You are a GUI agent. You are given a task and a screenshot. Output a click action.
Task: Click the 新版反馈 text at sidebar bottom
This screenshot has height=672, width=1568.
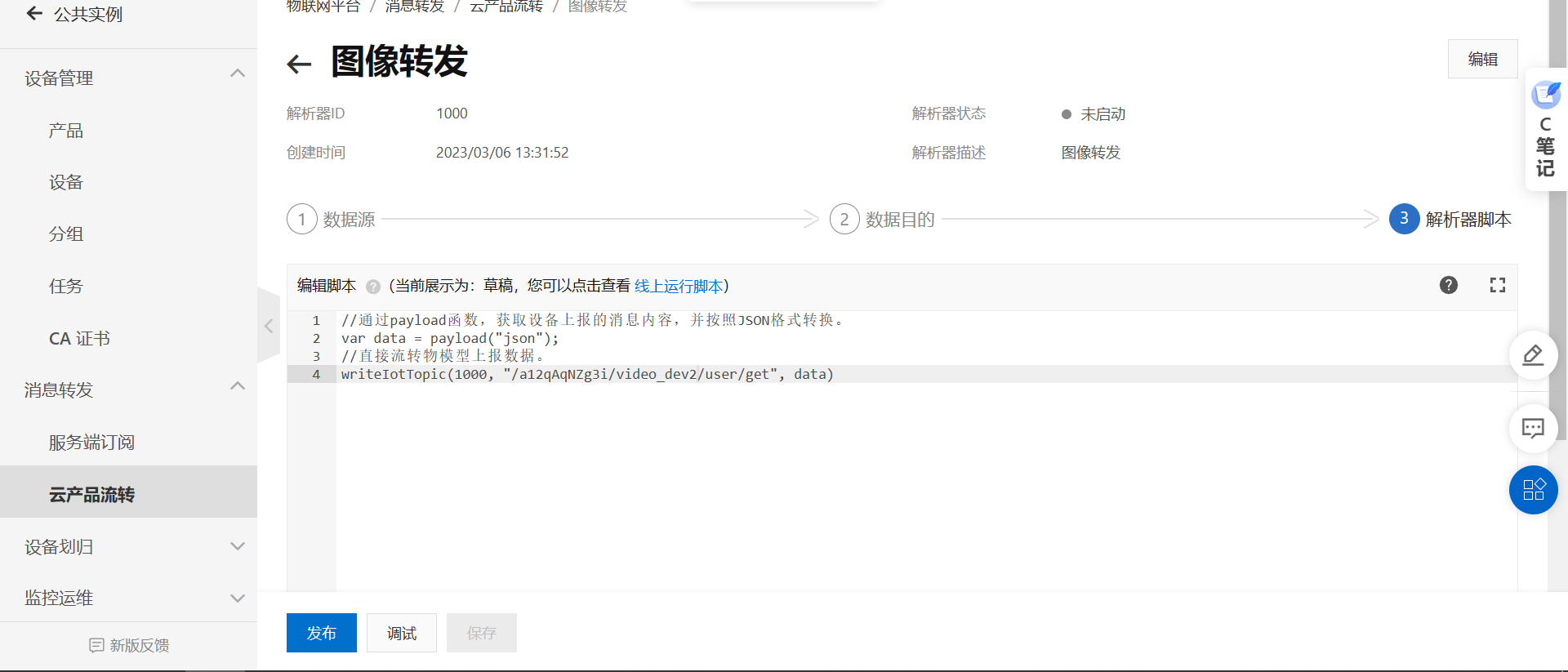[x=140, y=645]
